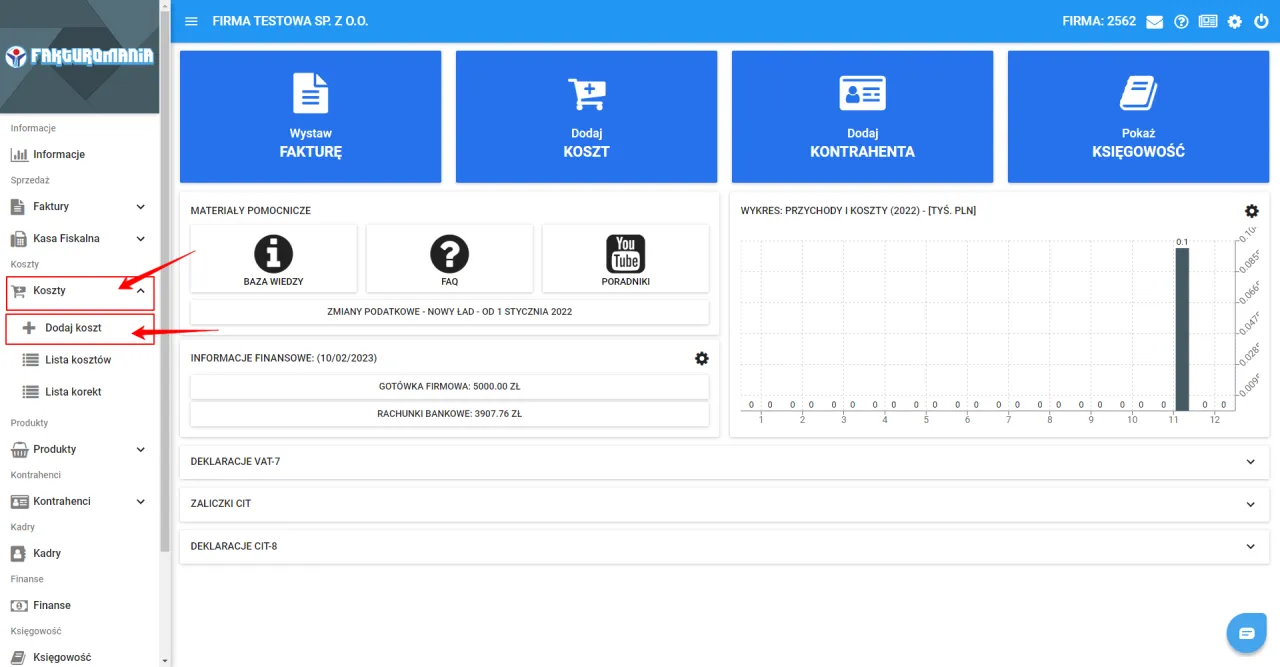
Task: Click the hamburger menu icon in header
Action: point(192,21)
